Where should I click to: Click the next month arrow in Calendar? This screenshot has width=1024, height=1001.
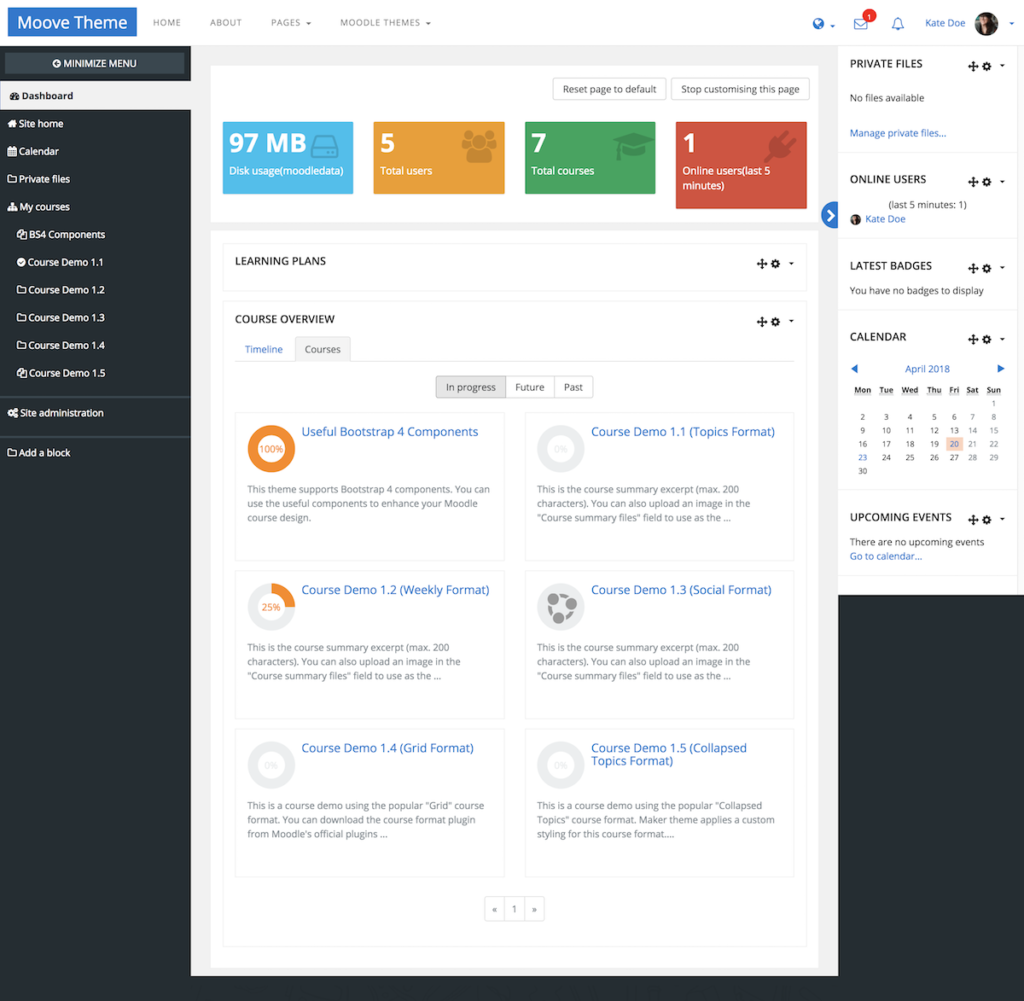1000,368
